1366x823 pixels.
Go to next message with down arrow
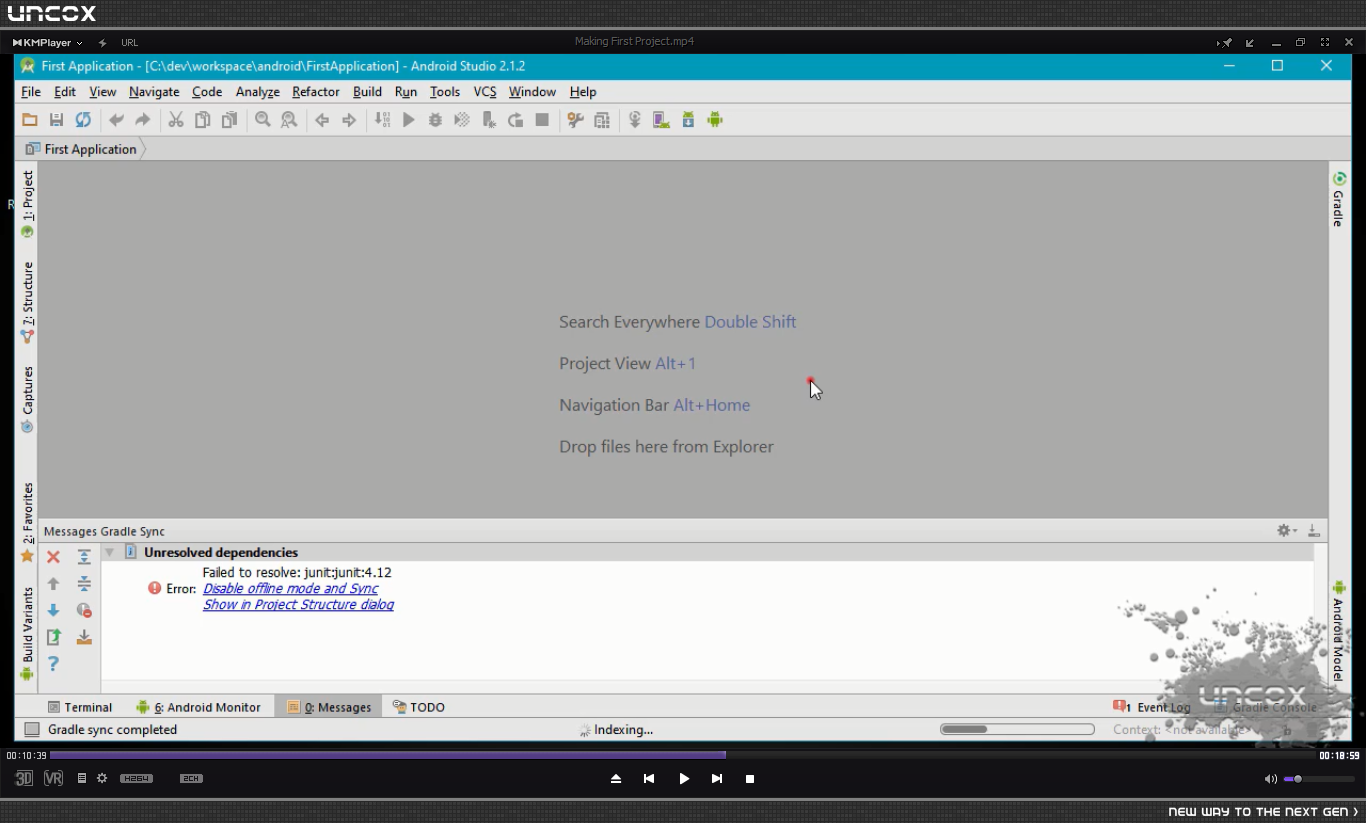pos(54,610)
